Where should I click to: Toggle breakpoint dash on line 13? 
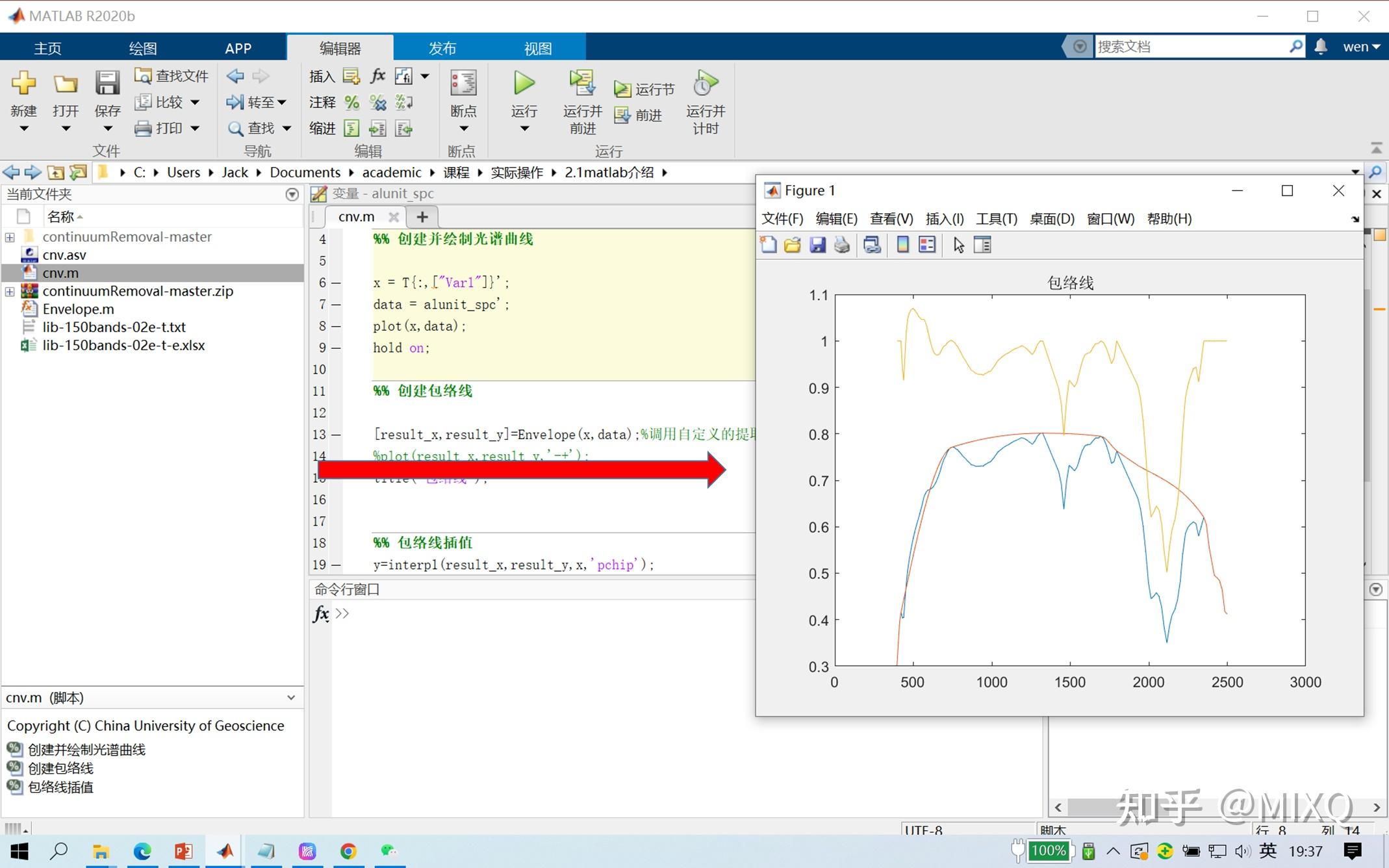pyautogui.click(x=336, y=435)
